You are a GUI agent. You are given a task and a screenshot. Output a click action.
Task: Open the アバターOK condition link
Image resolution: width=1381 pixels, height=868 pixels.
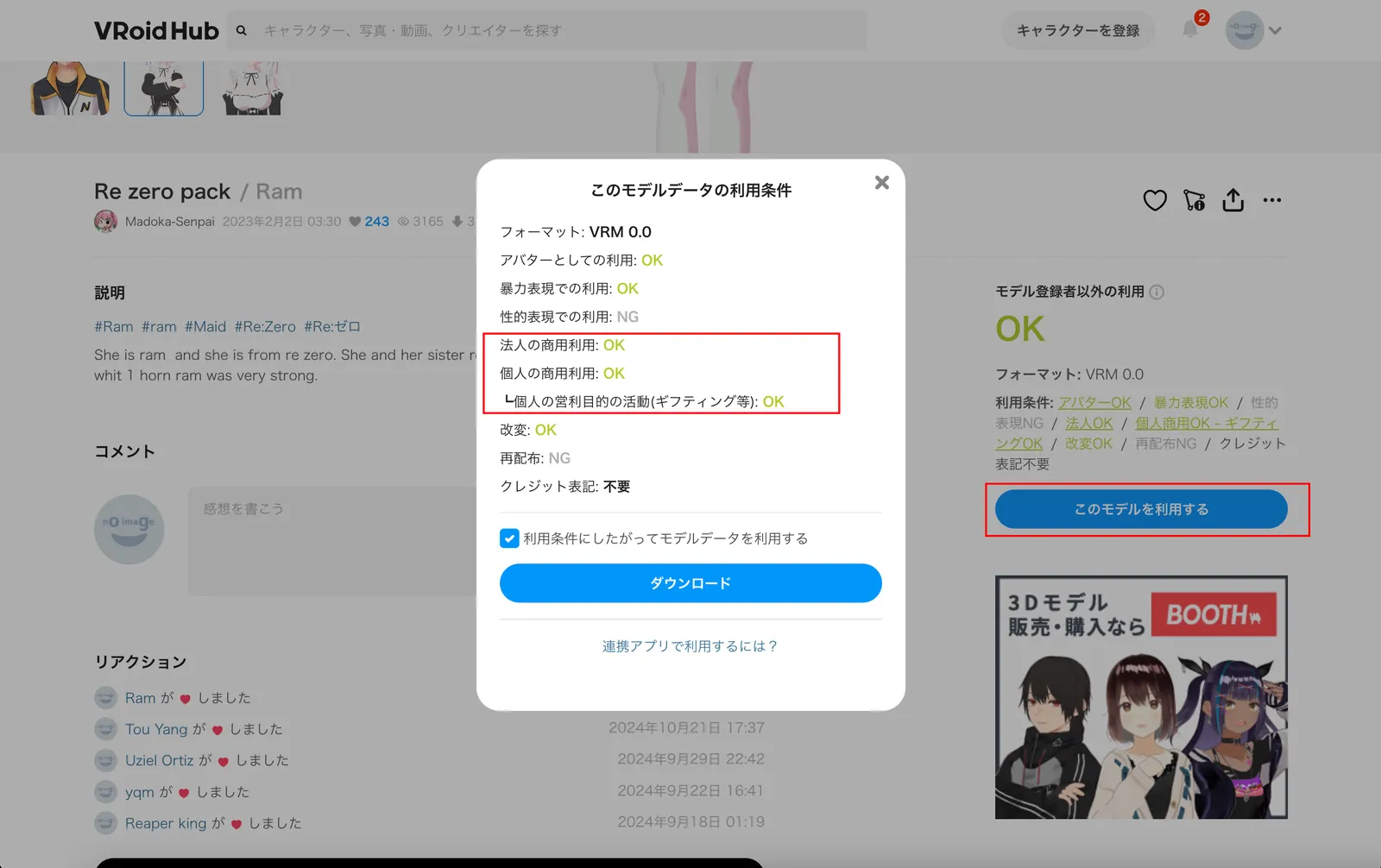[1094, 403]
